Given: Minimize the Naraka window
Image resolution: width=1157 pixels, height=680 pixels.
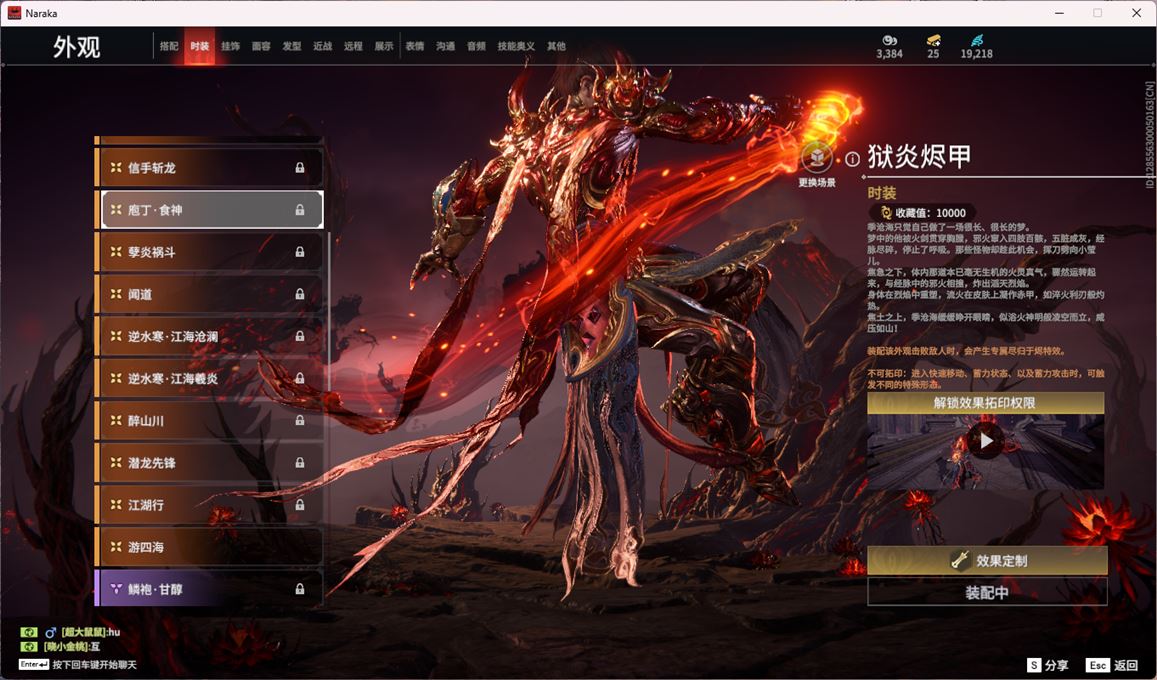Looking at the screenshot, I should (1060, 13).
